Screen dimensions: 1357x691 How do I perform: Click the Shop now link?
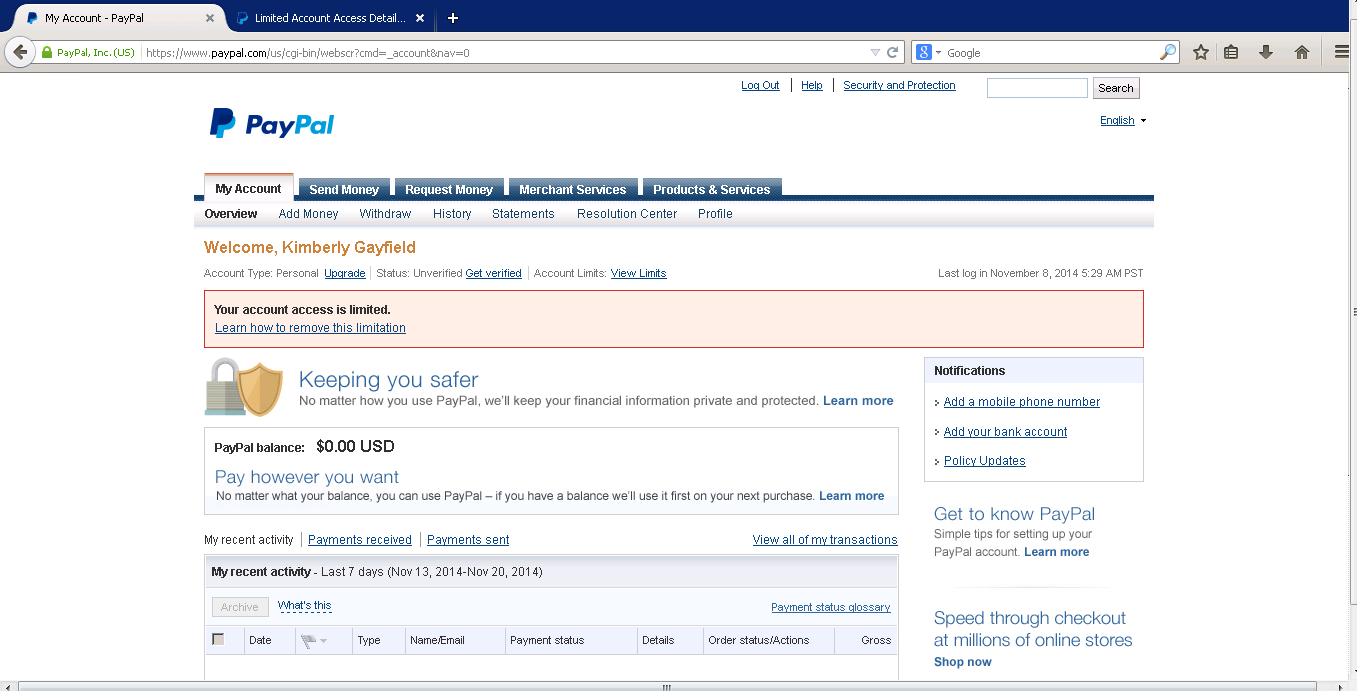pos(963,662)
